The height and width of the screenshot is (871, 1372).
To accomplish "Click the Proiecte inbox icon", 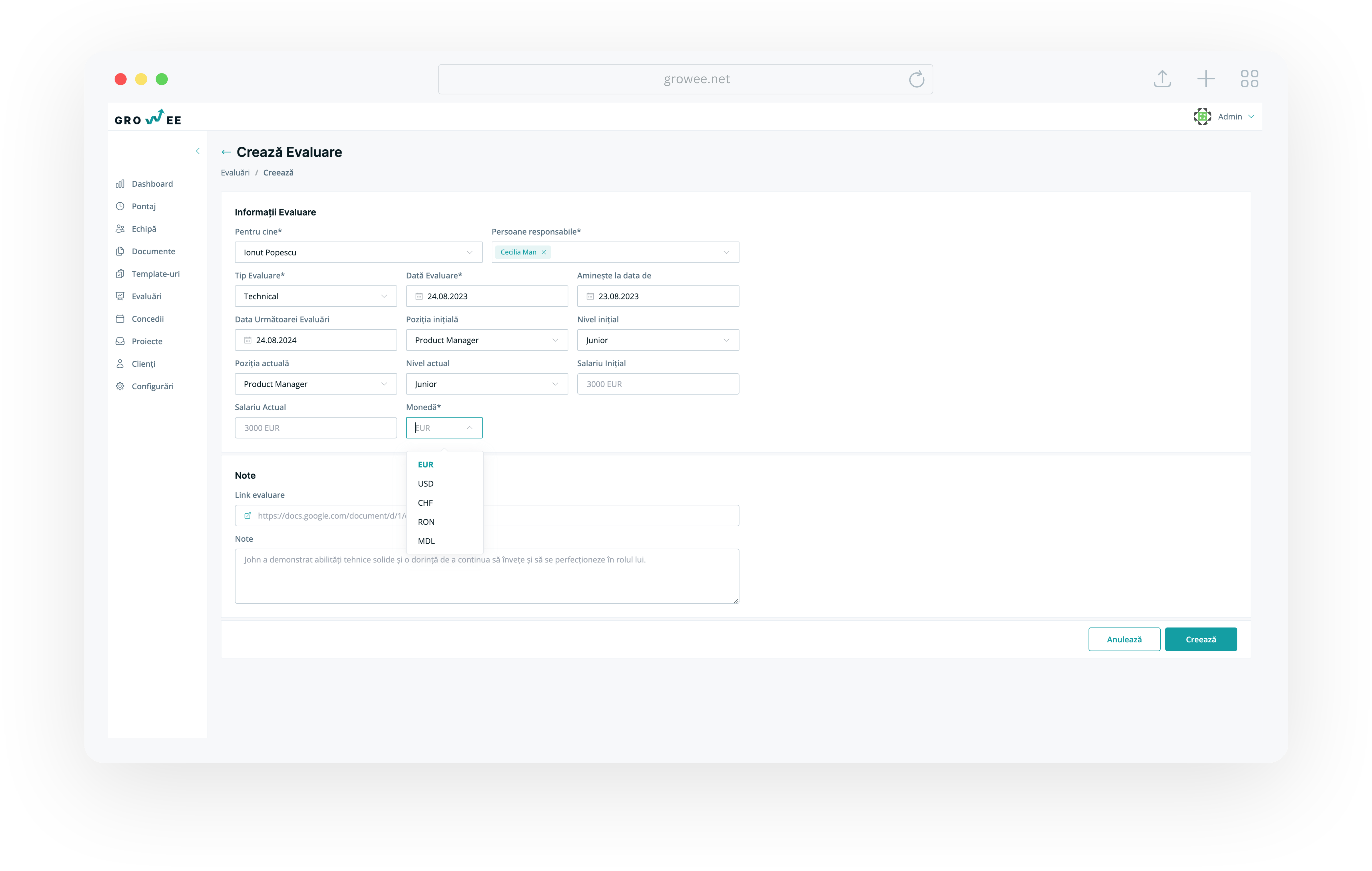I will pos(120,341).
